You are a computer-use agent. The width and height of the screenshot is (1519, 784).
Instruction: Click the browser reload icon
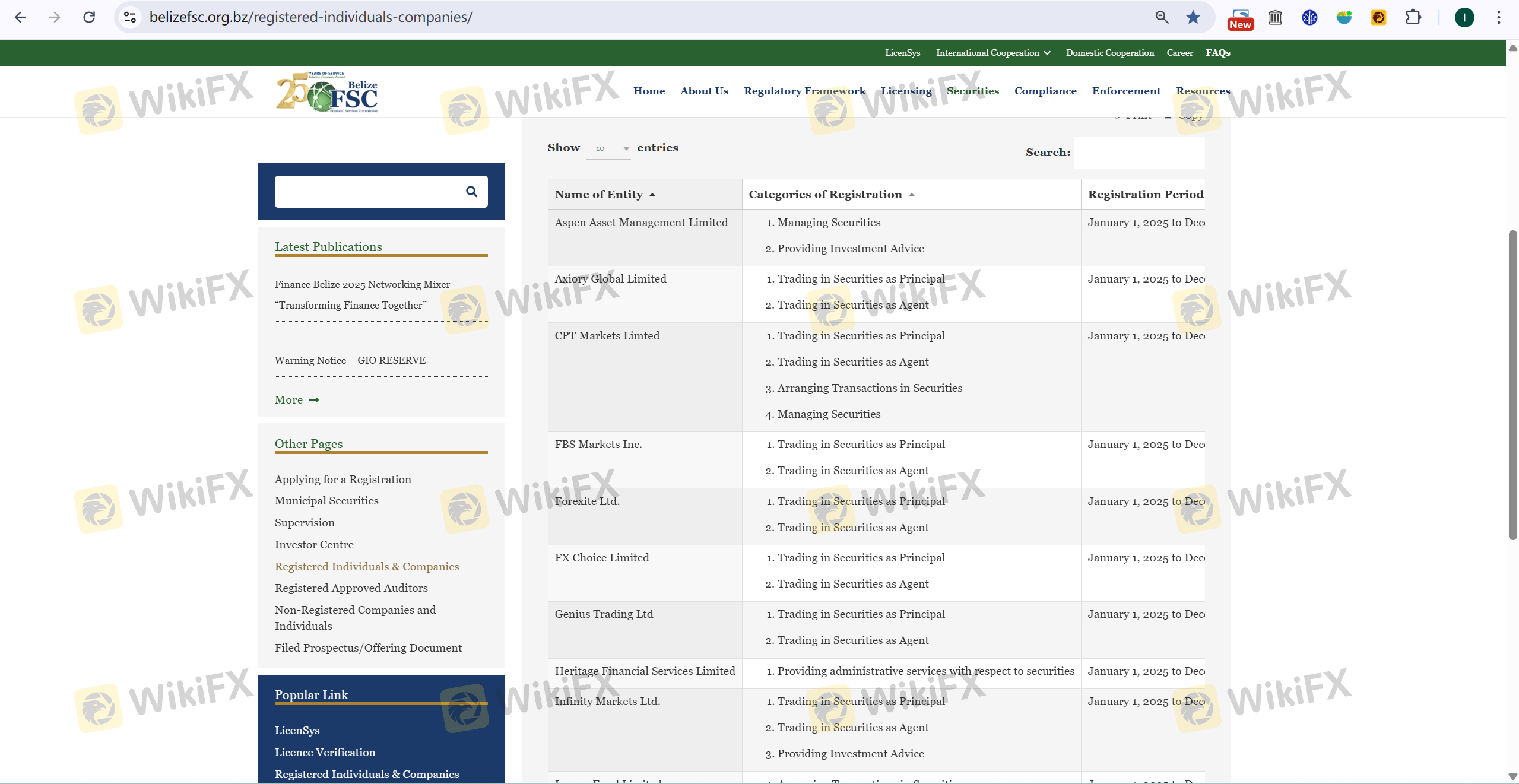click(89, 17)
